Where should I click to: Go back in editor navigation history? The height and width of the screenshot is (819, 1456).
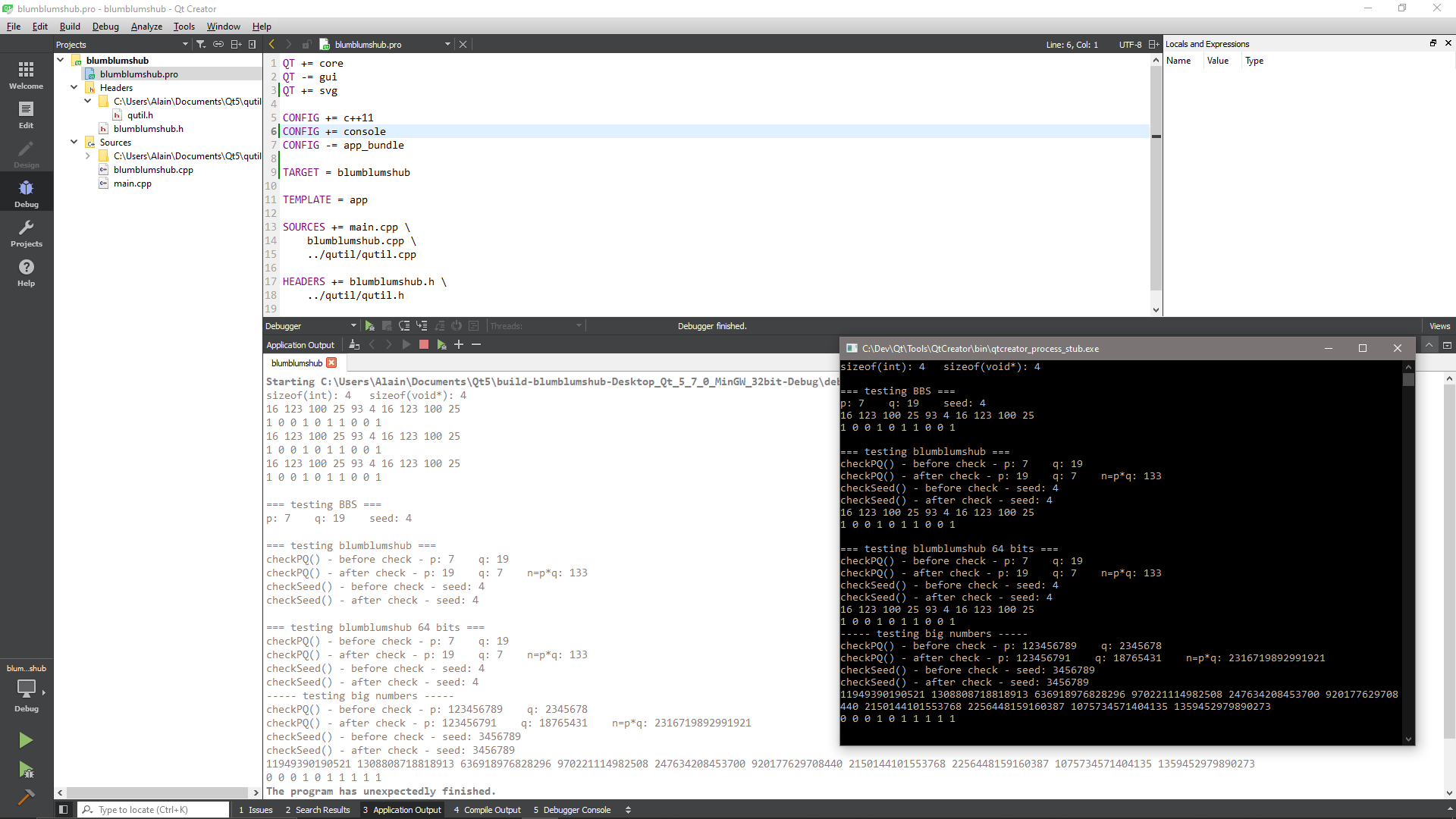point(271,44)
